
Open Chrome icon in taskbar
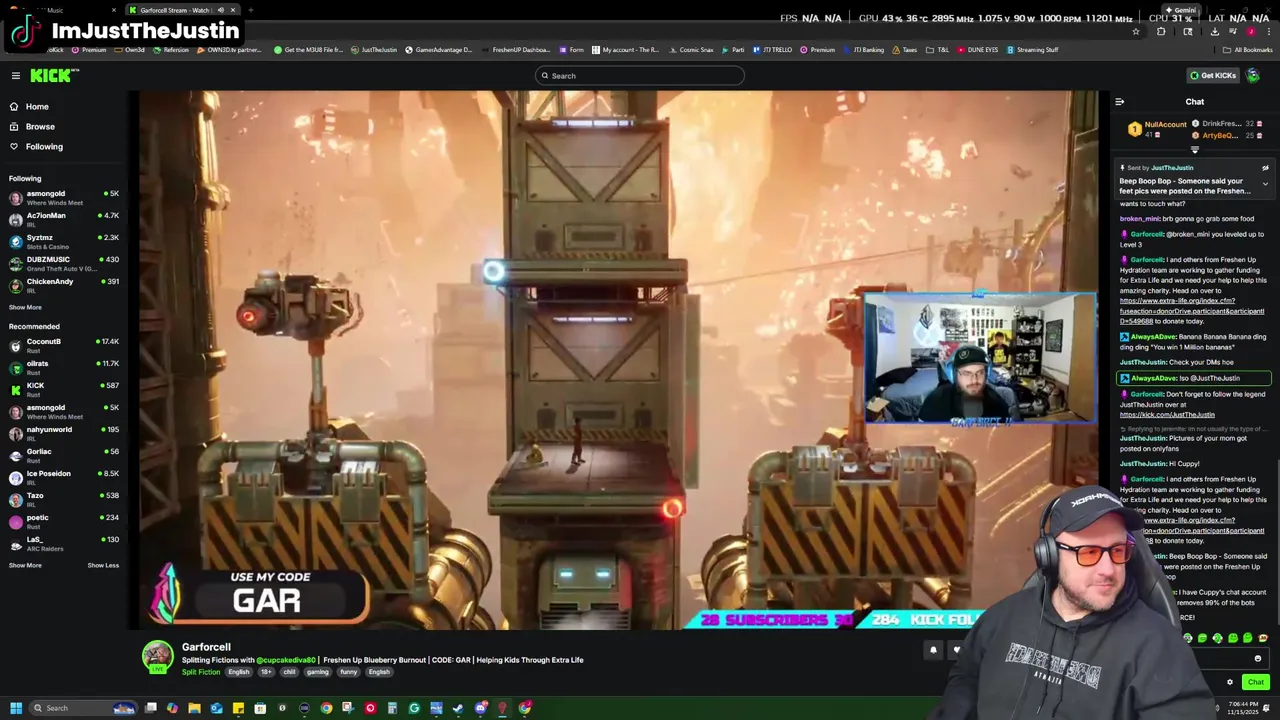pos(326,708)
